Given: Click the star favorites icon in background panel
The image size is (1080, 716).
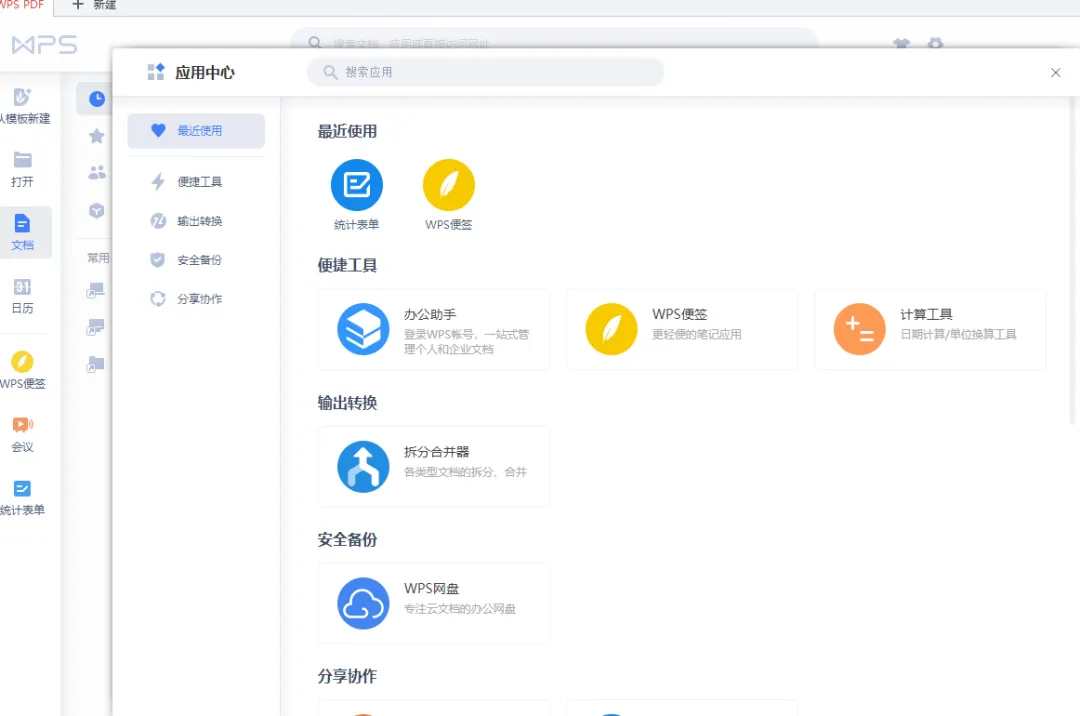Looking at the screenshot, I should pyautogui.click(x=97, y=136).
